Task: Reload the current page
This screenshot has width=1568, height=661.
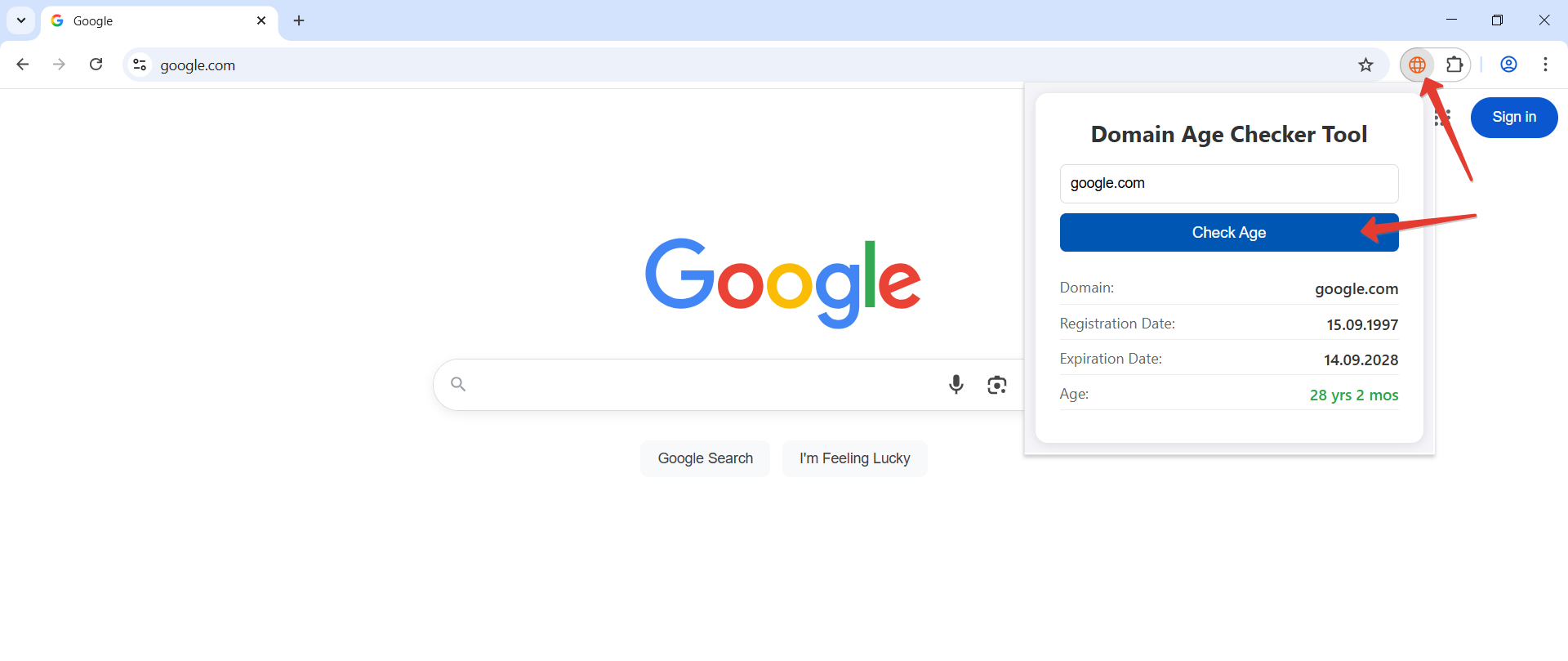Action: (96, 65)
